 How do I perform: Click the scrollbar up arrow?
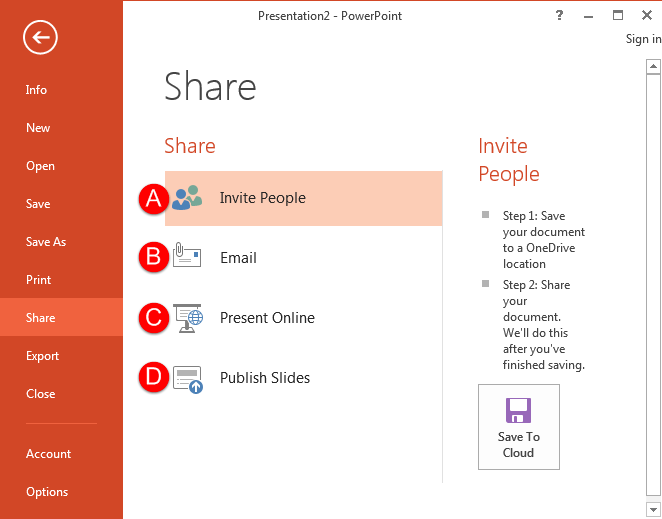(653, 66)
